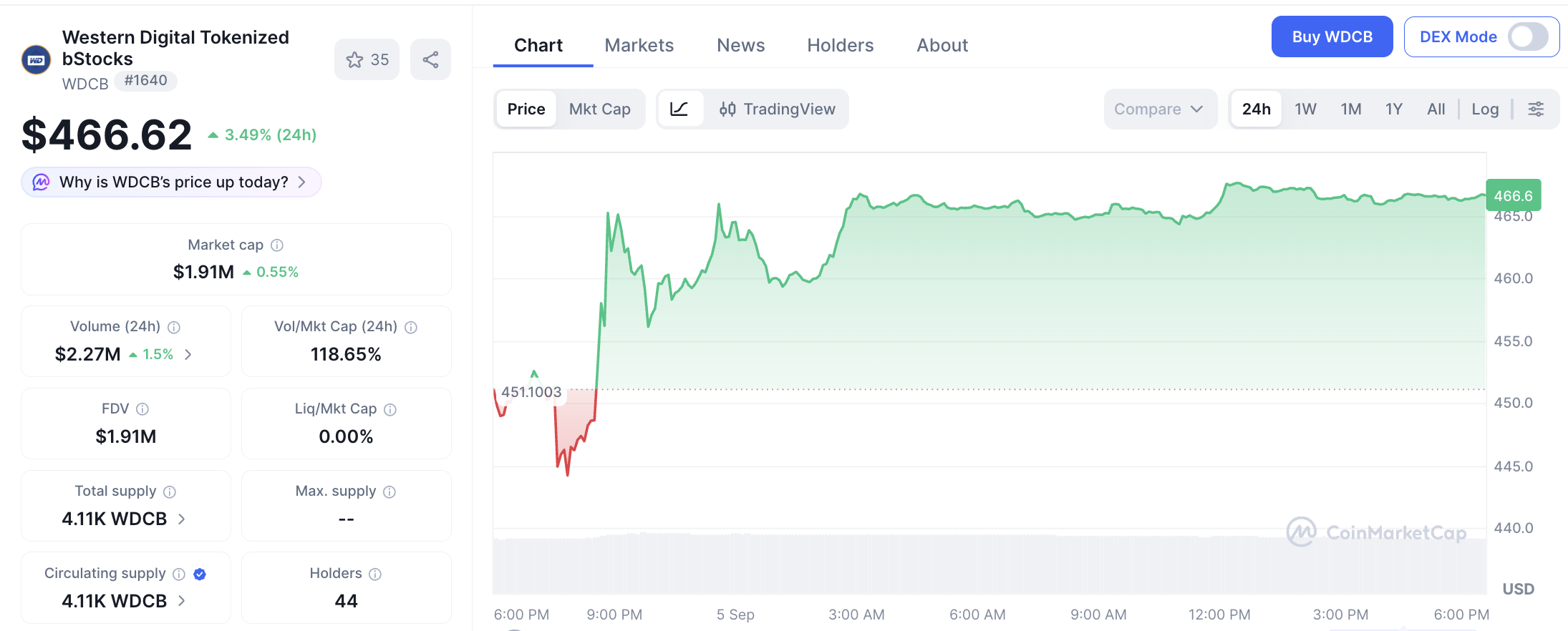Open "Why is WDCB's price up today?"

172,182
